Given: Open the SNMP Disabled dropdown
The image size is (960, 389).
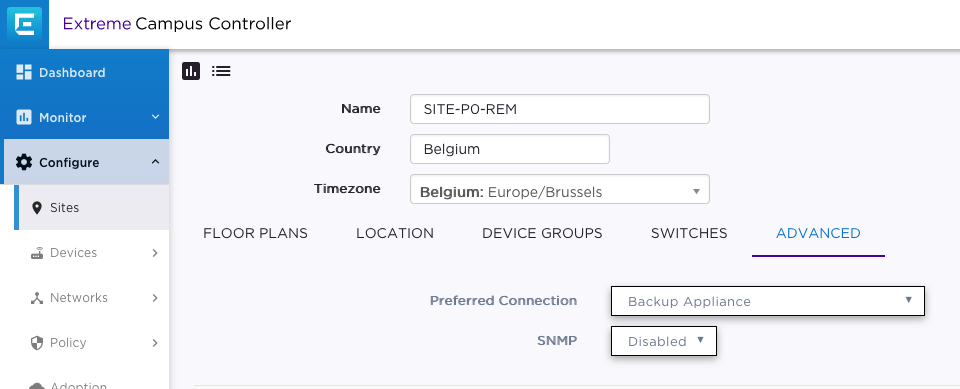Looking at the screenshot, I should coord(664,341).
